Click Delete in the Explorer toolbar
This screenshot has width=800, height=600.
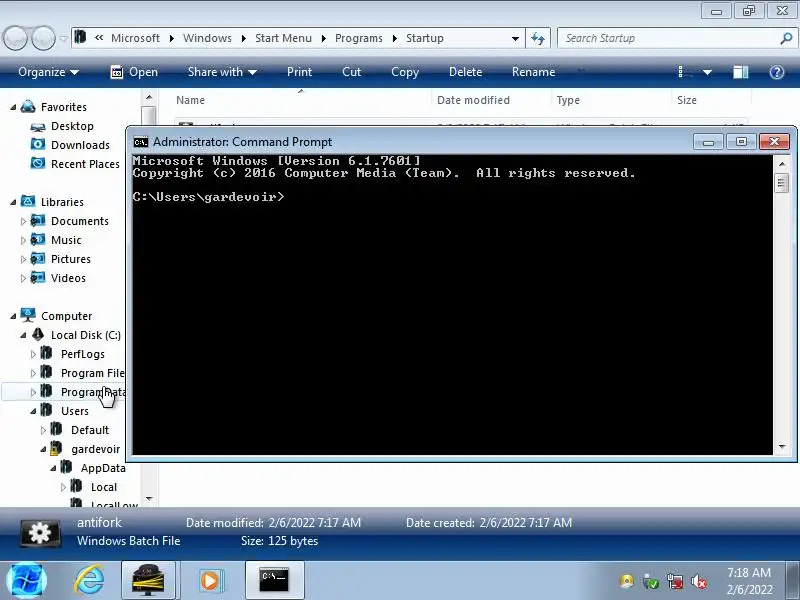click(465, 72)
